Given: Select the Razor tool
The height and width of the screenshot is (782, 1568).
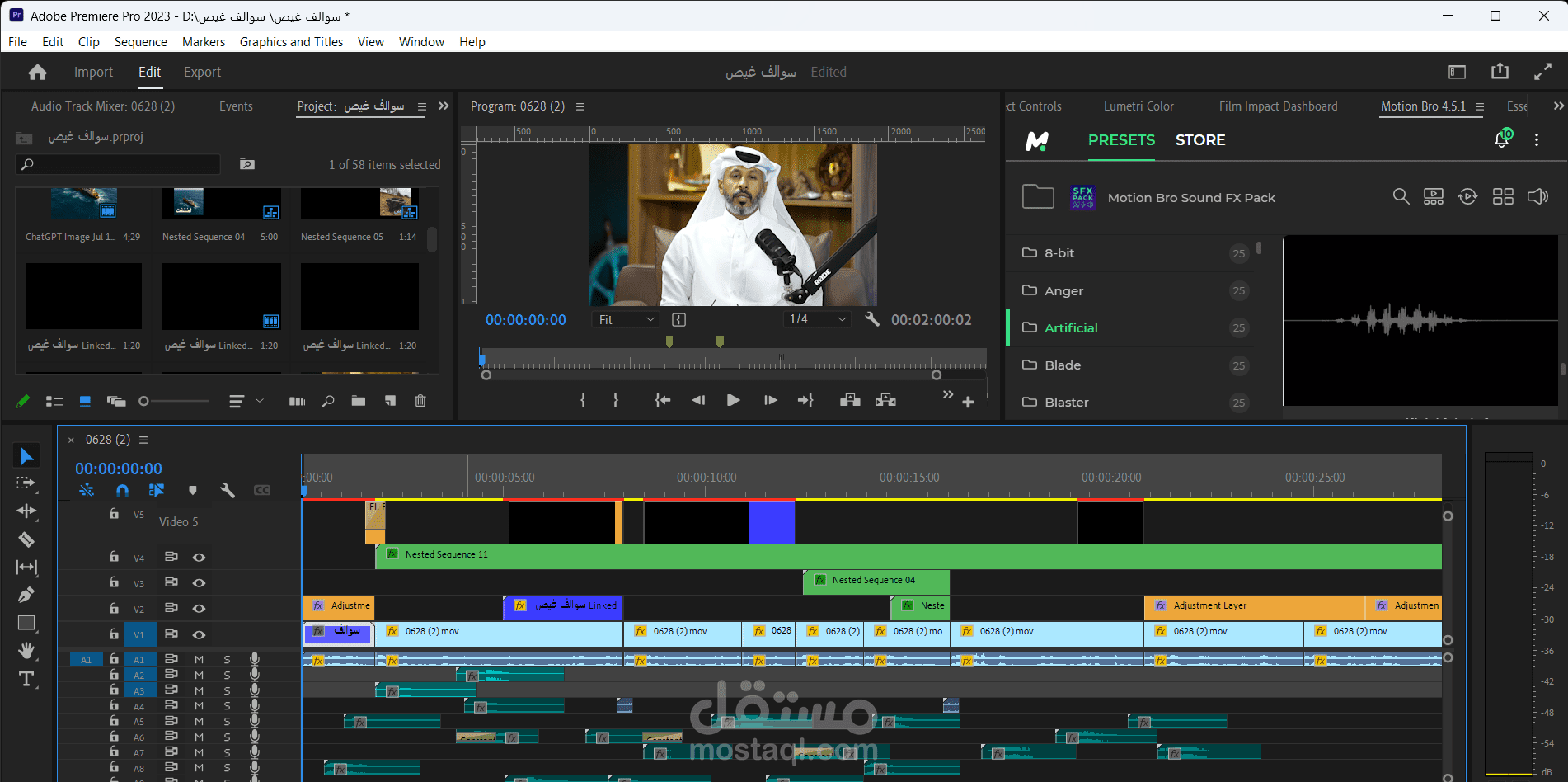Looking at the screenshot, I should (x=26, y=539).
